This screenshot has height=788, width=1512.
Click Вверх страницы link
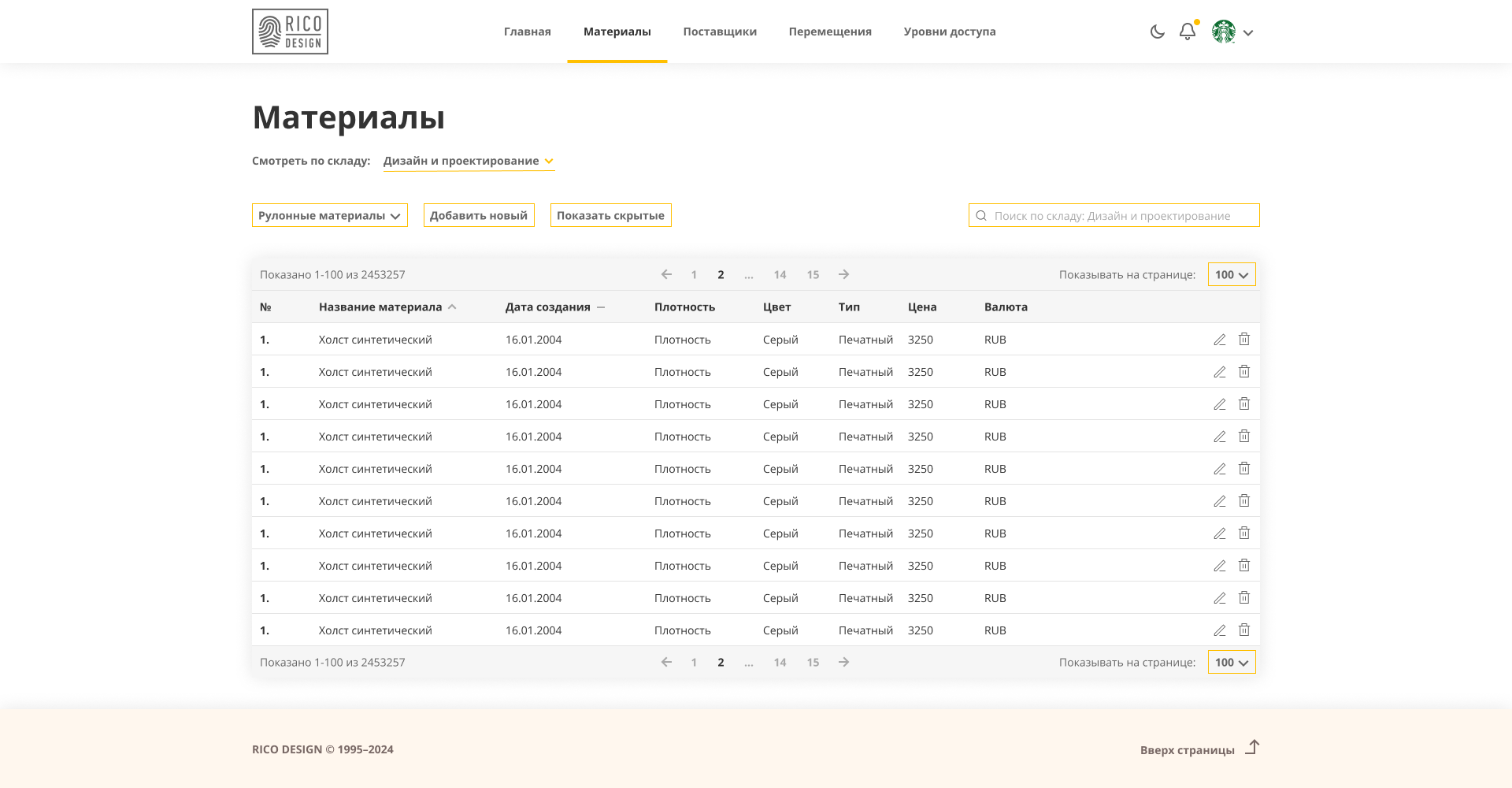1188,750
